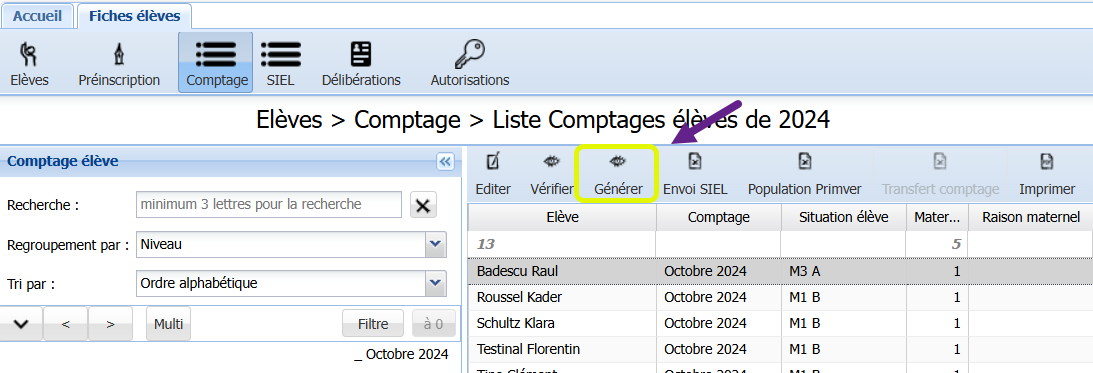Click the Vérifier eye icon
Image resolution: width=1093 pixels, height=373 pixels.
click(551, 162)
